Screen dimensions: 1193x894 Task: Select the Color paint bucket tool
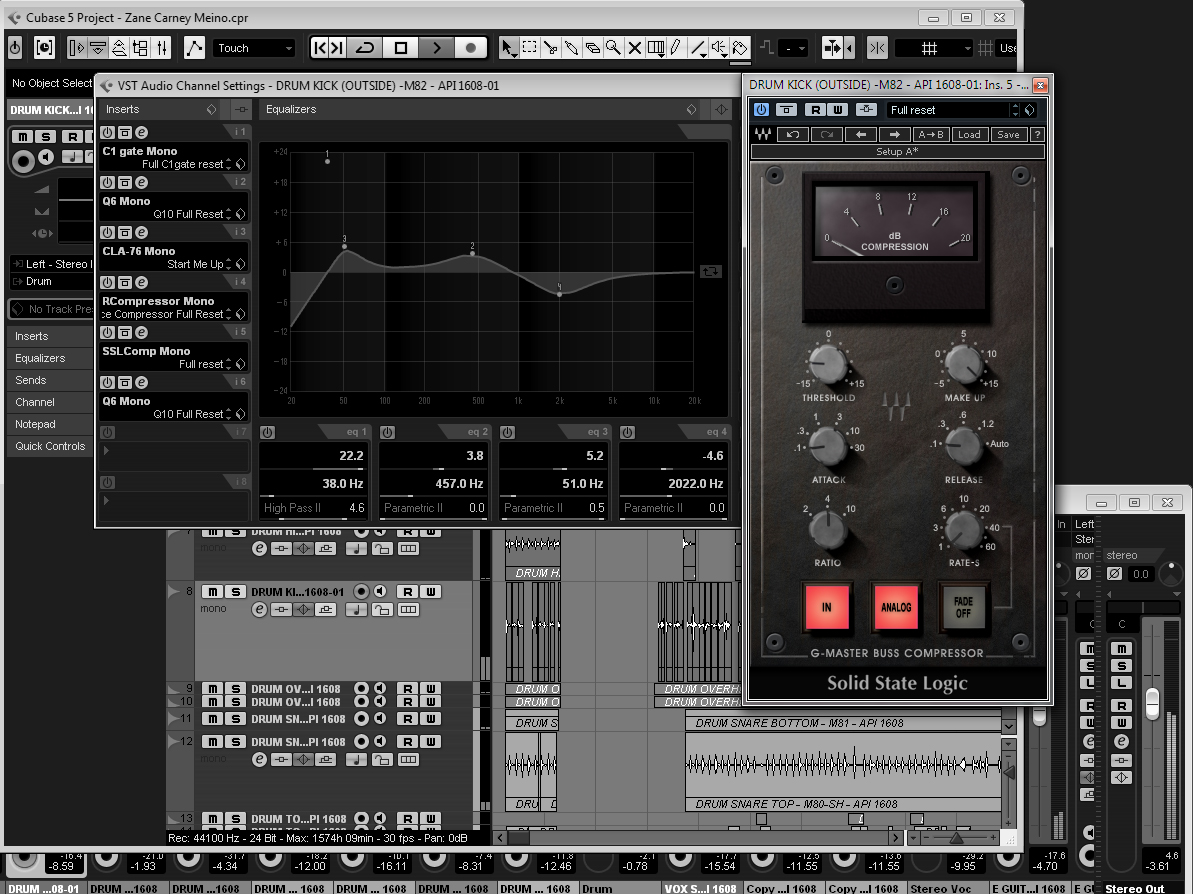pos(740,48)
